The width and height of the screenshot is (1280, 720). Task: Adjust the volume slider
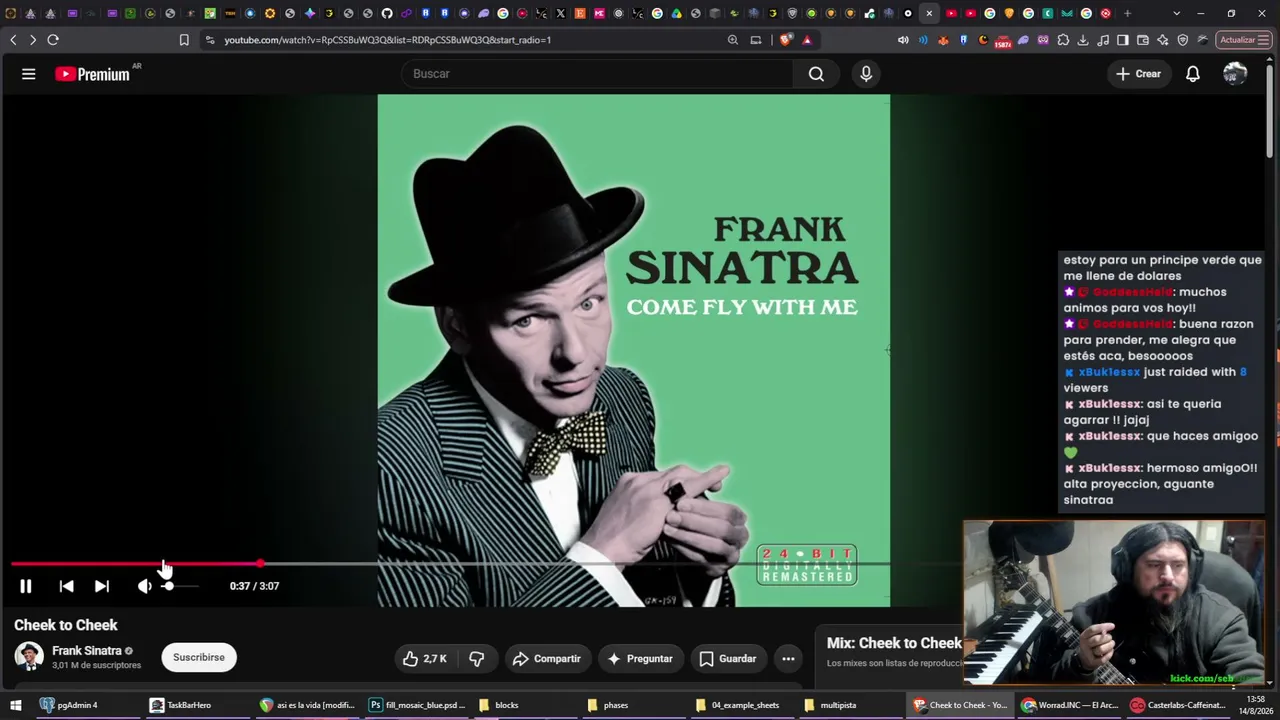coord(180,586)
